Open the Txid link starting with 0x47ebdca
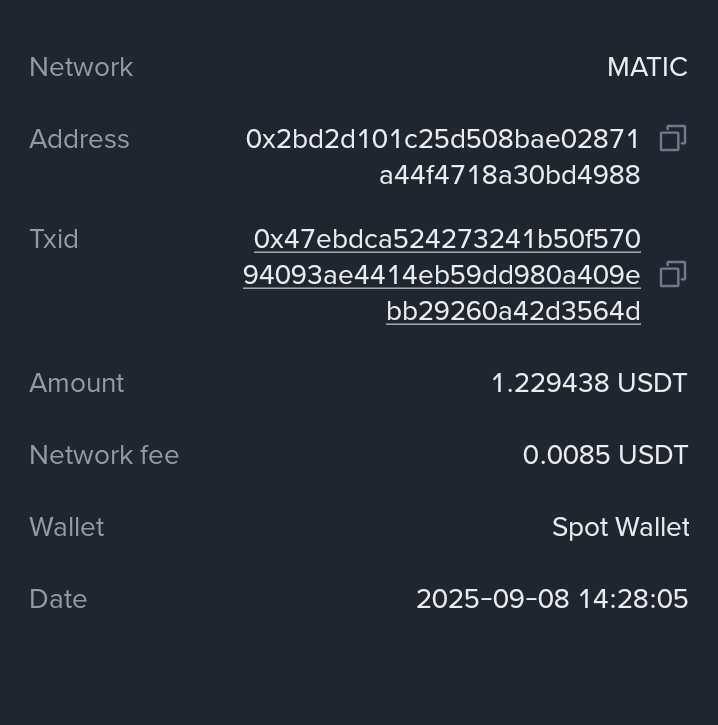Screen dimensions: 718x725 click(x=447, y=240)
